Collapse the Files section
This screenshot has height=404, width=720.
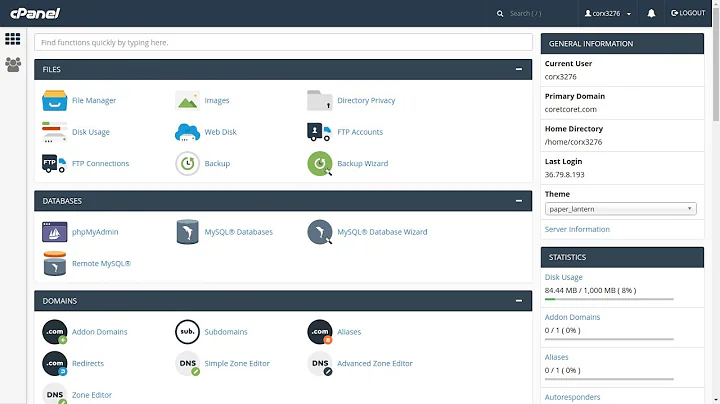click(519, 69)
